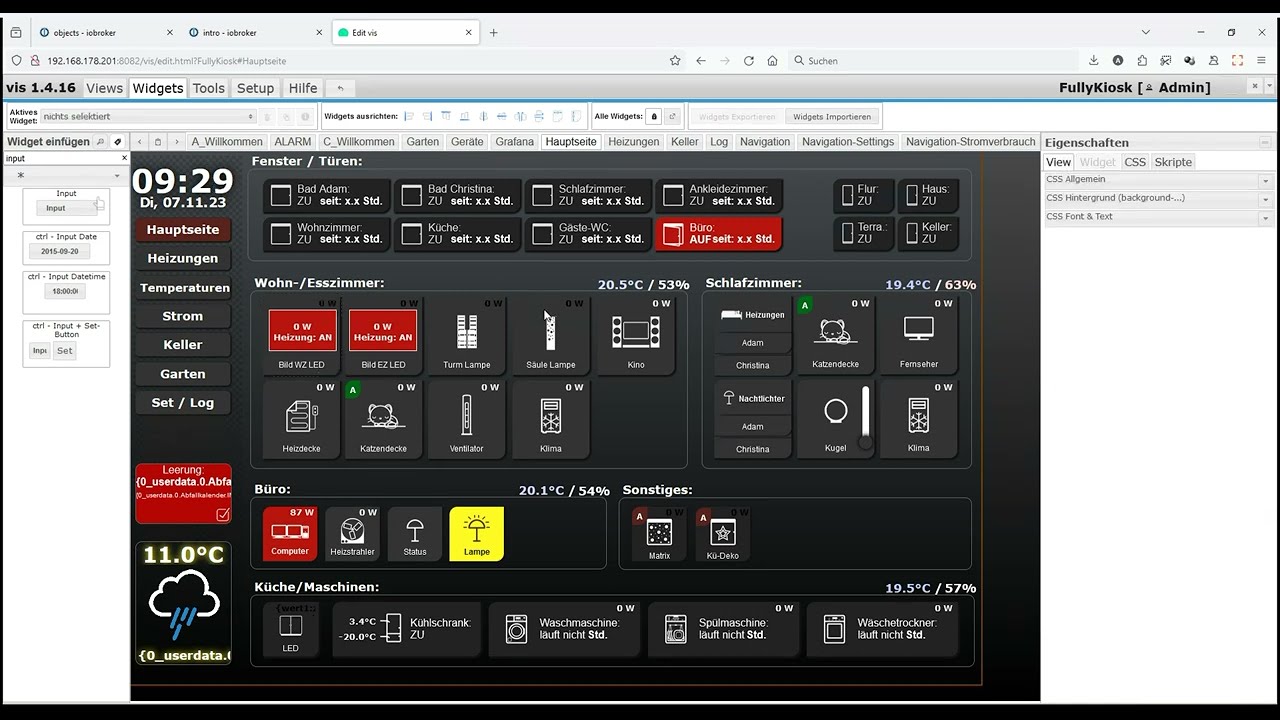
Task: Select the Waschmaschine icon
Action: tap(516, 628)
